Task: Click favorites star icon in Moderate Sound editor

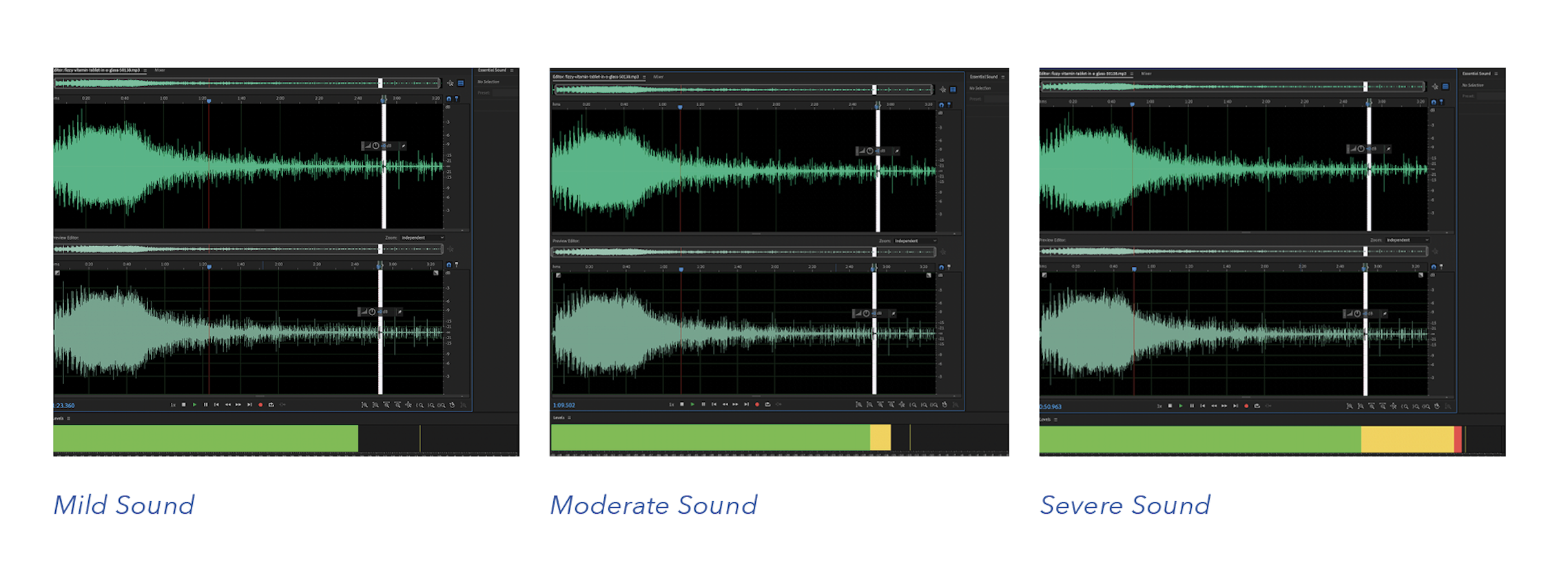Action: coord(942,90)
